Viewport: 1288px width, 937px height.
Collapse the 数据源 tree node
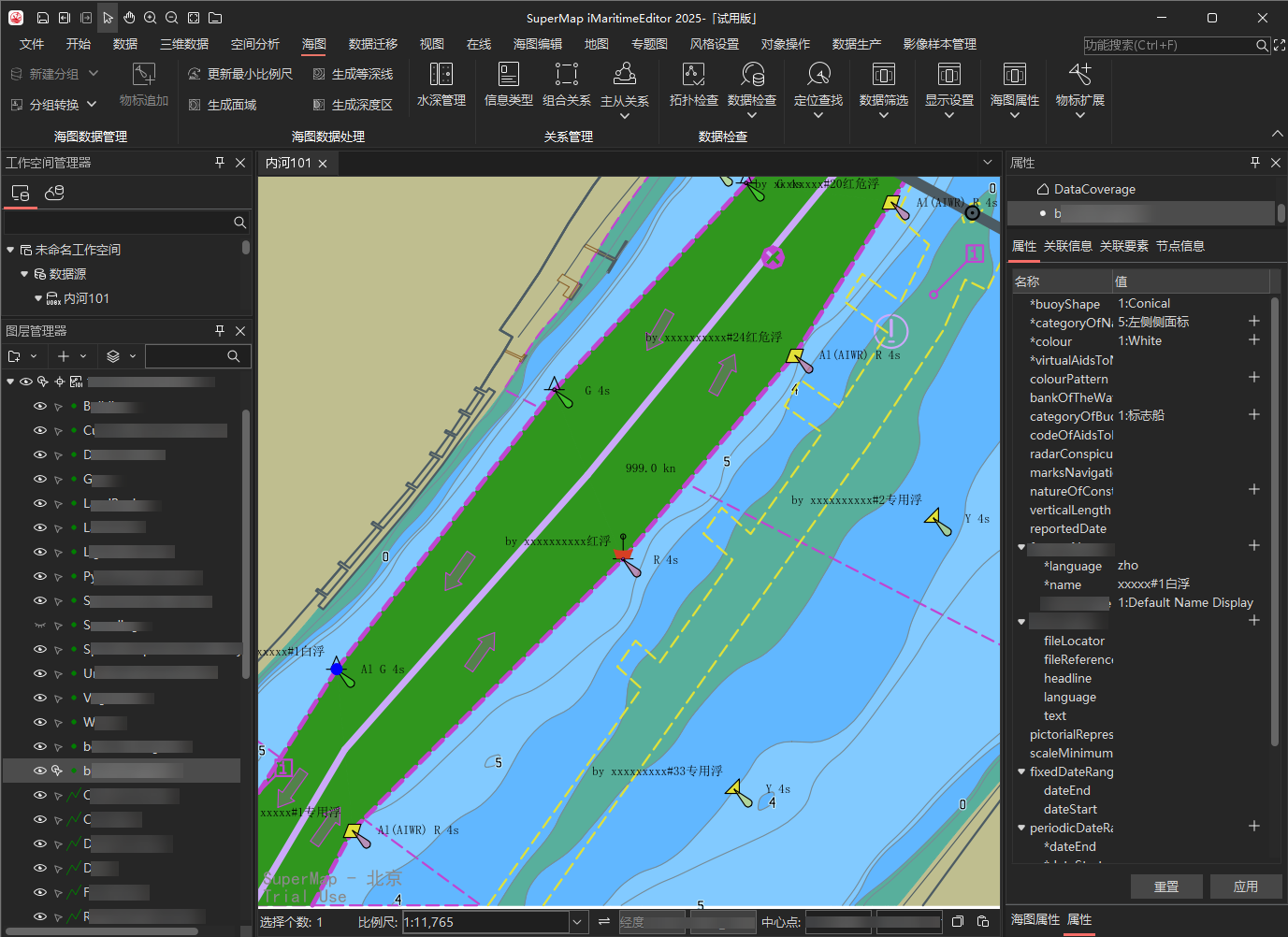click(24, 274)
